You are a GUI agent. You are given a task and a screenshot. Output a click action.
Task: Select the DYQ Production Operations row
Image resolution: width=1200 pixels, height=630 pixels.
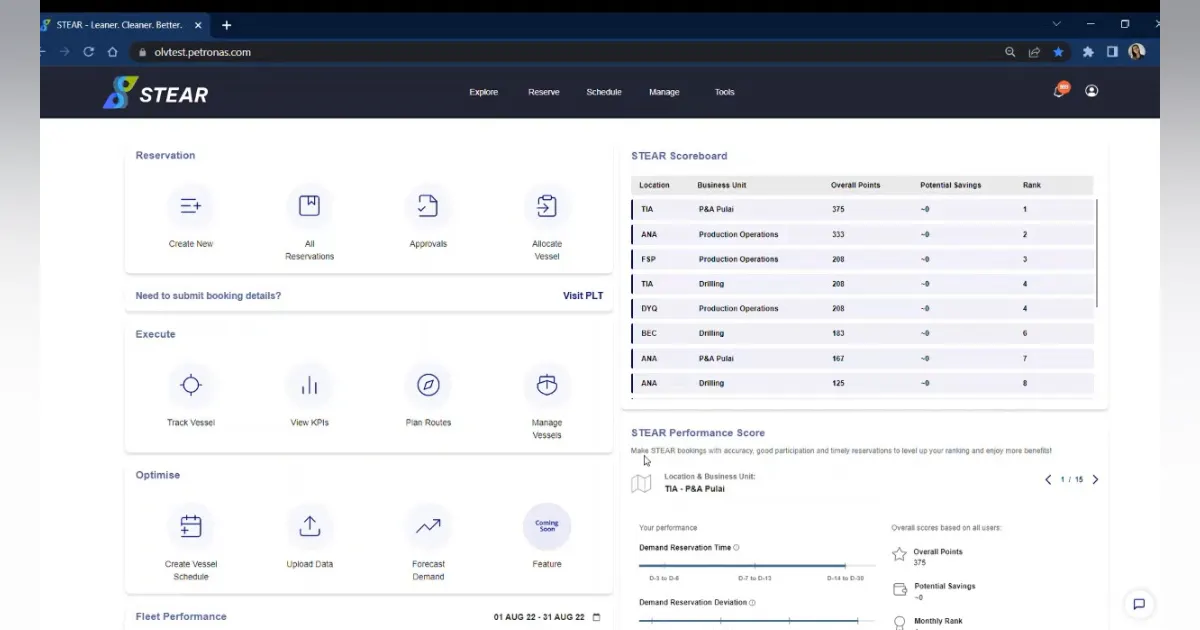click(862, 309)
